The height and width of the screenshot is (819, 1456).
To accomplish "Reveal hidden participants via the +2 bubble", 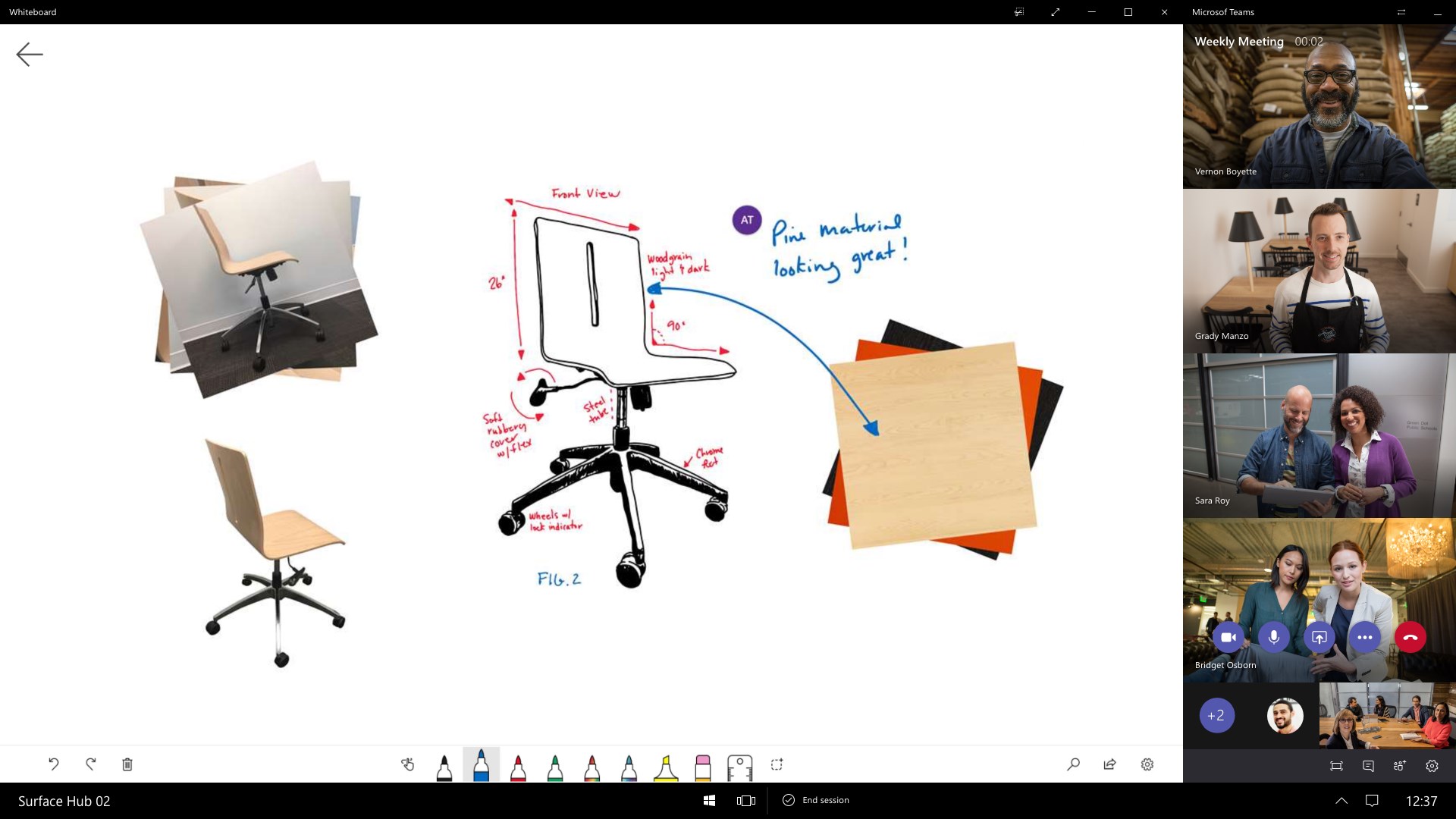I will click(x=1217, y=715).
